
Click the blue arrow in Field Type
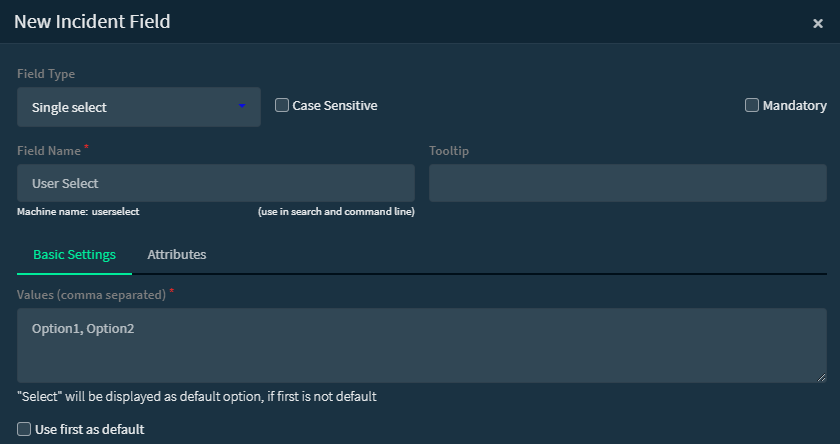[x=242, y=106]
